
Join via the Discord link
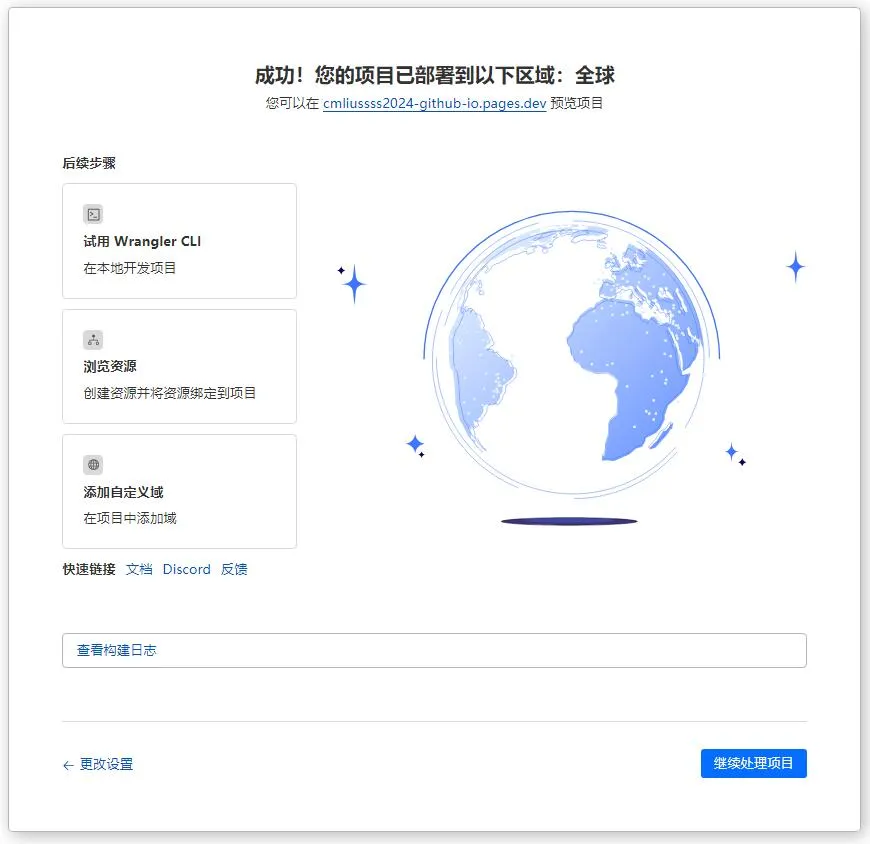(186, 569)
